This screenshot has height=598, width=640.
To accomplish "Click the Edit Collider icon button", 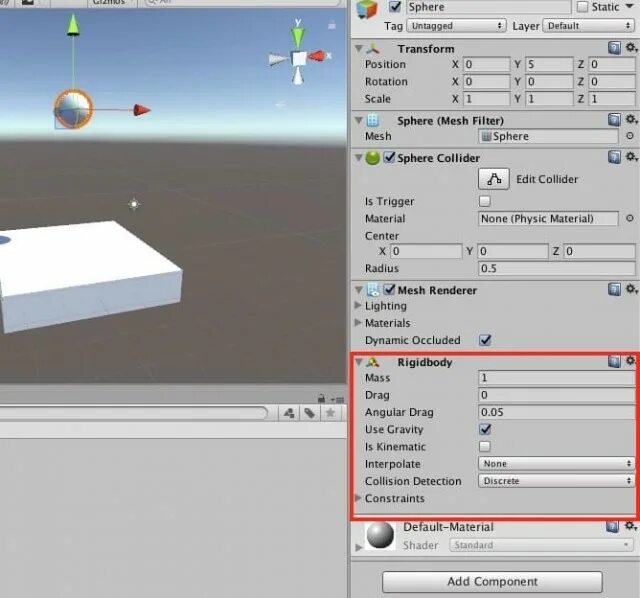I will (x=493, y=179).
